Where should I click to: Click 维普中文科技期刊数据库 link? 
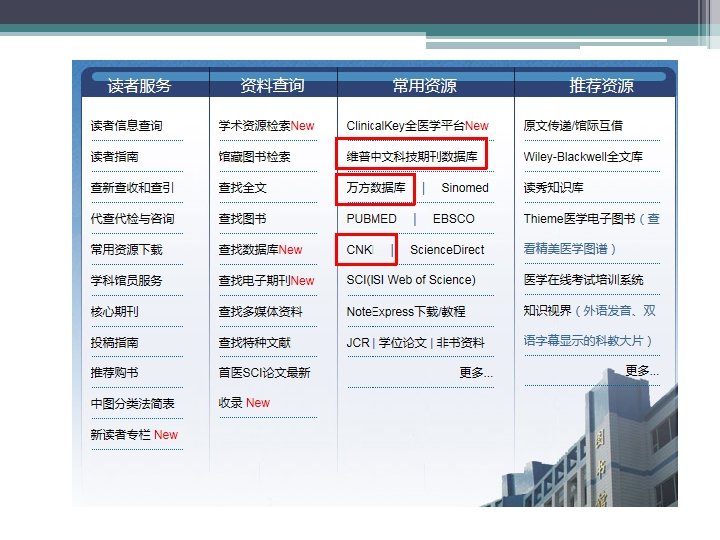tap(412, 157)
